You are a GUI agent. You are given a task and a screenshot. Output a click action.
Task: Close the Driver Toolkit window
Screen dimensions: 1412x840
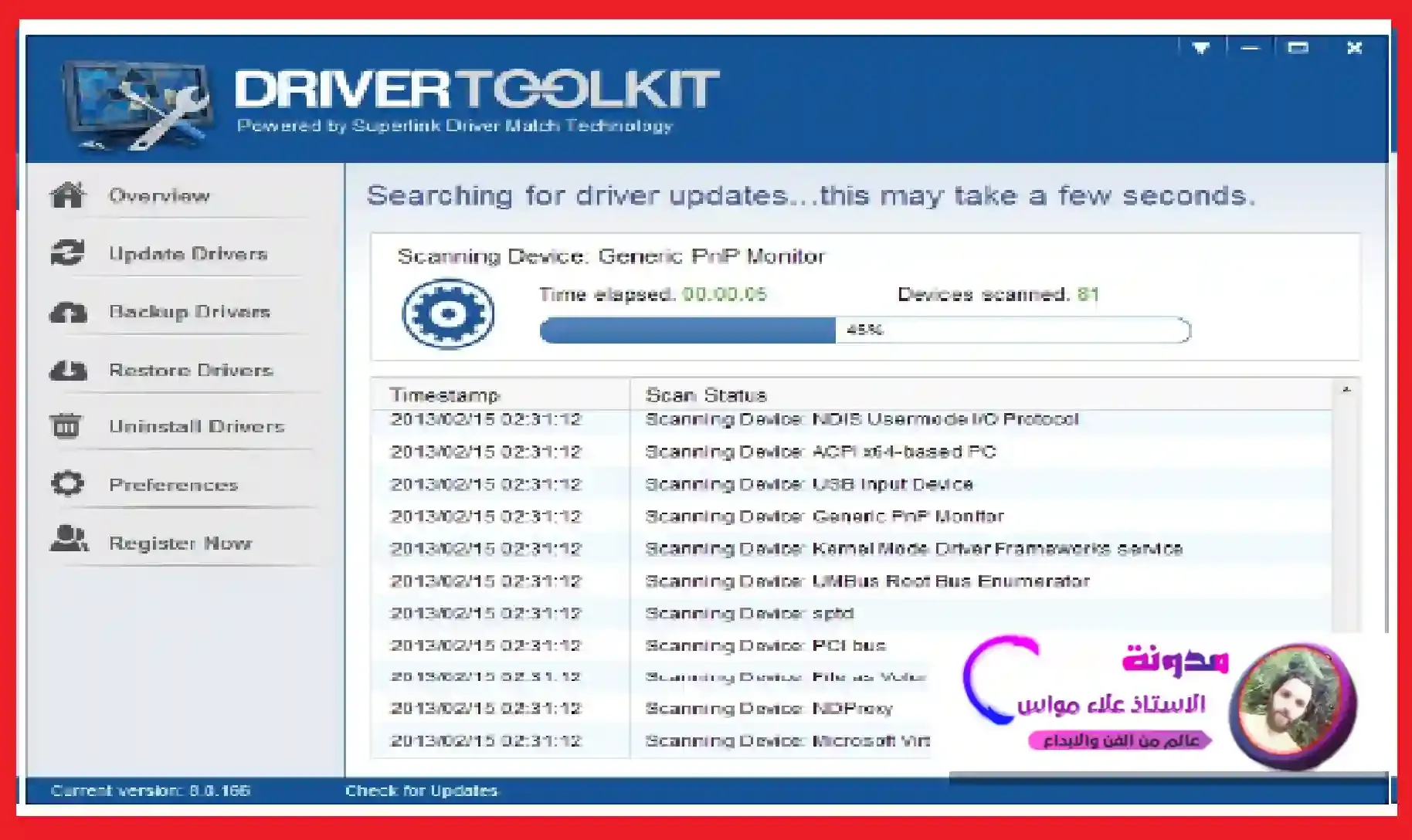pyautogui.click(x=1354, y=48)
